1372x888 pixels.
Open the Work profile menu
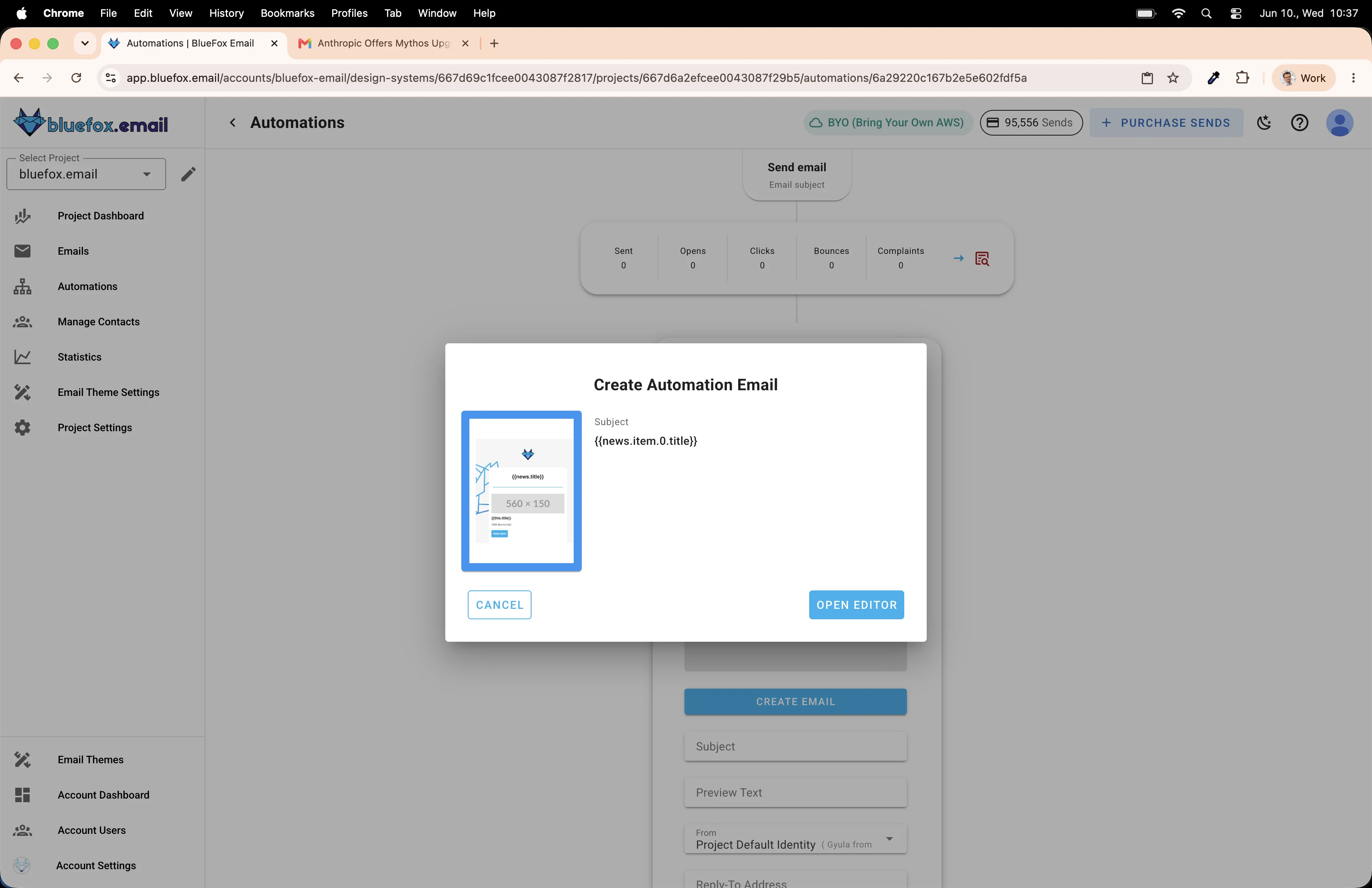point(1303,78)
